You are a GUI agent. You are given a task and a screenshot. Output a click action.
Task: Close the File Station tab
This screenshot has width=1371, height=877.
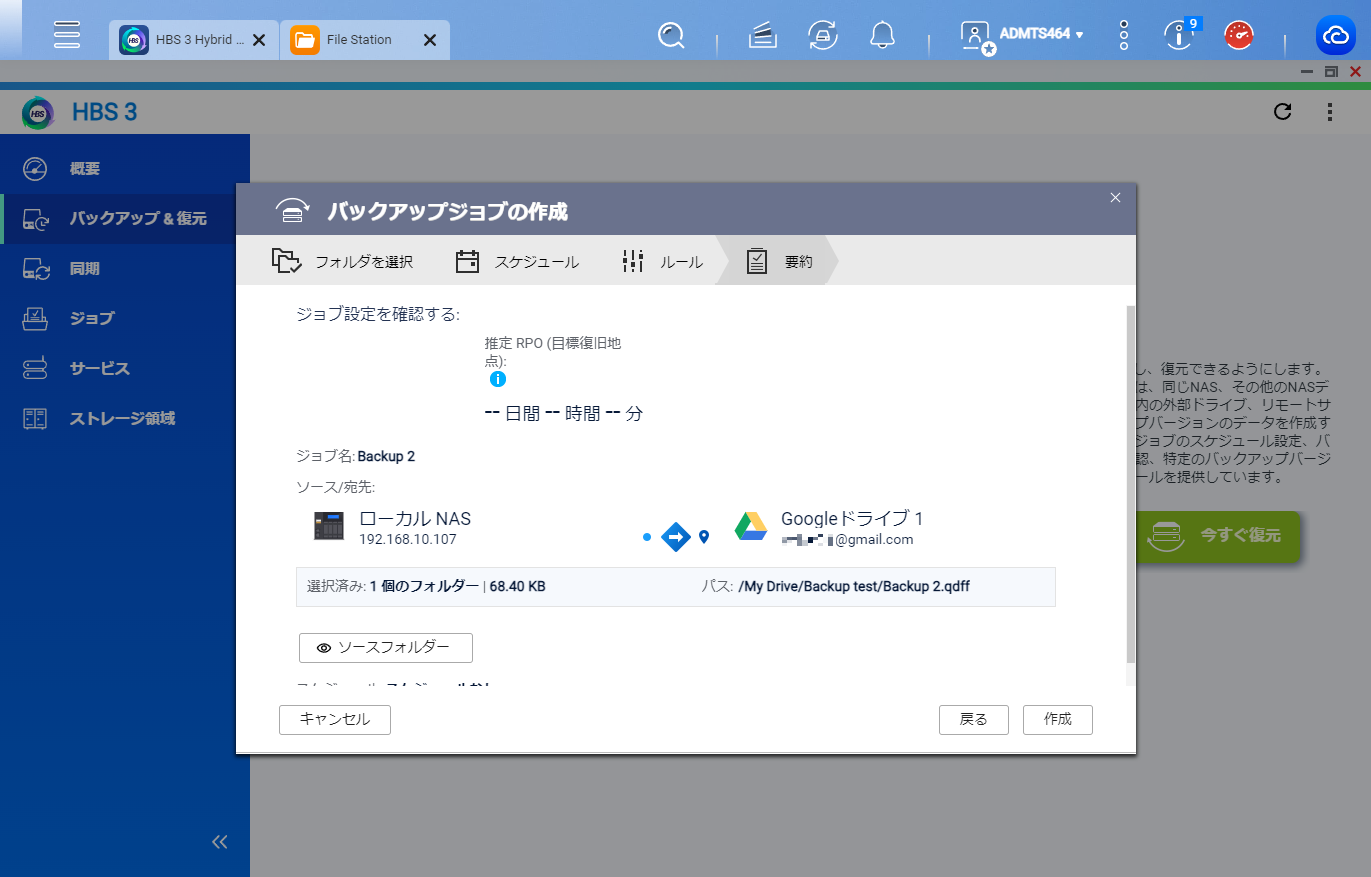point(430,40)
